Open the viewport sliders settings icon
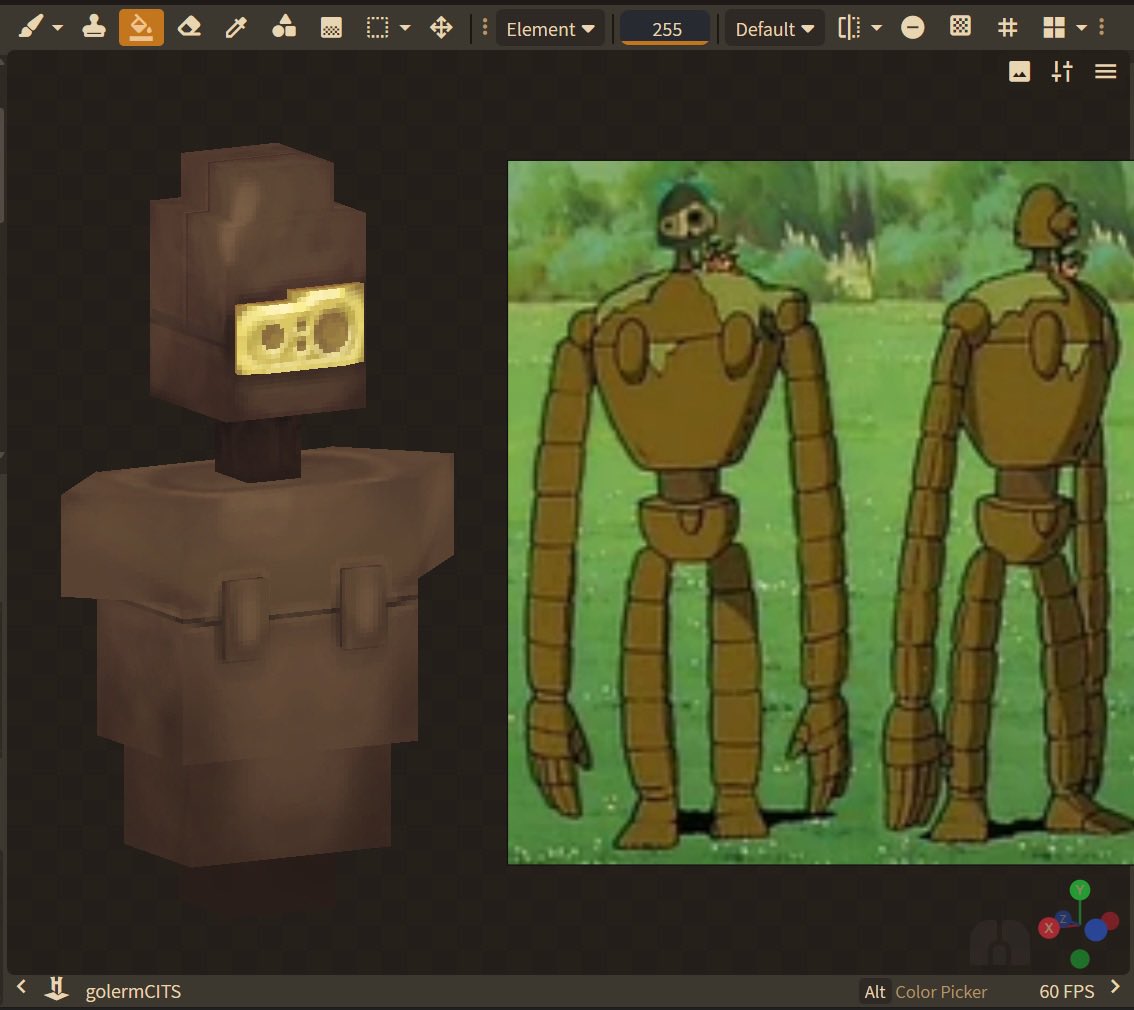The width and height of the screenshot is (1134, 1010). 1062,72
